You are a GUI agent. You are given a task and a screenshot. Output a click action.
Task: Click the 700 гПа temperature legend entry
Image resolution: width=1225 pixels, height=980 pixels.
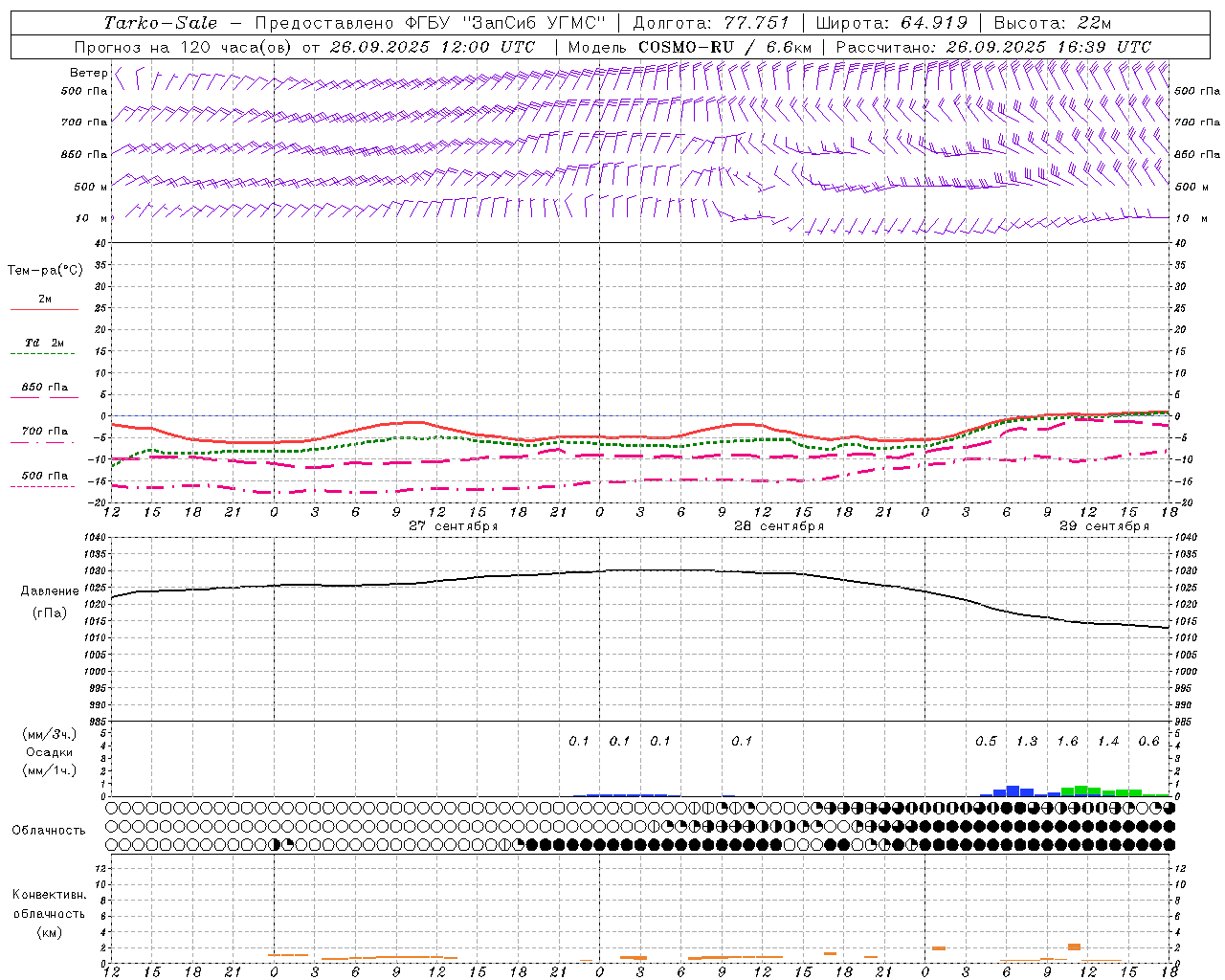pos(44,432)
